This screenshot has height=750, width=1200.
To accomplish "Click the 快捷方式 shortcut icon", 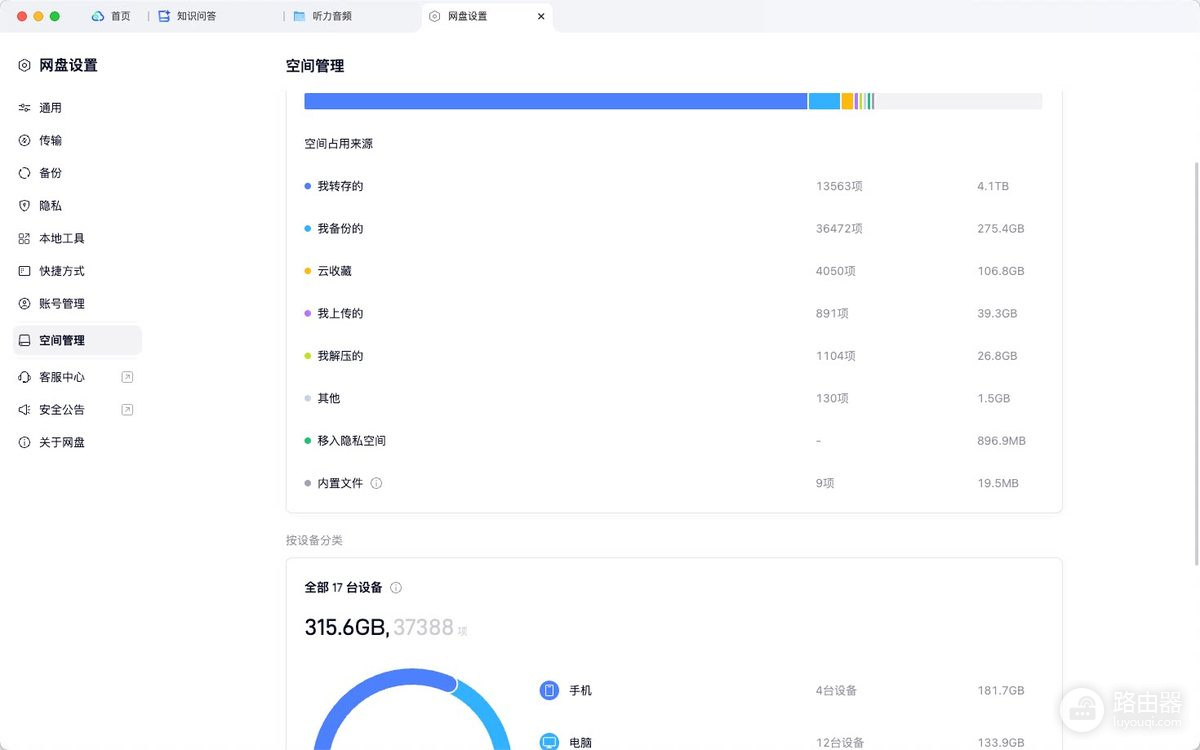I will tap(24, 271).
